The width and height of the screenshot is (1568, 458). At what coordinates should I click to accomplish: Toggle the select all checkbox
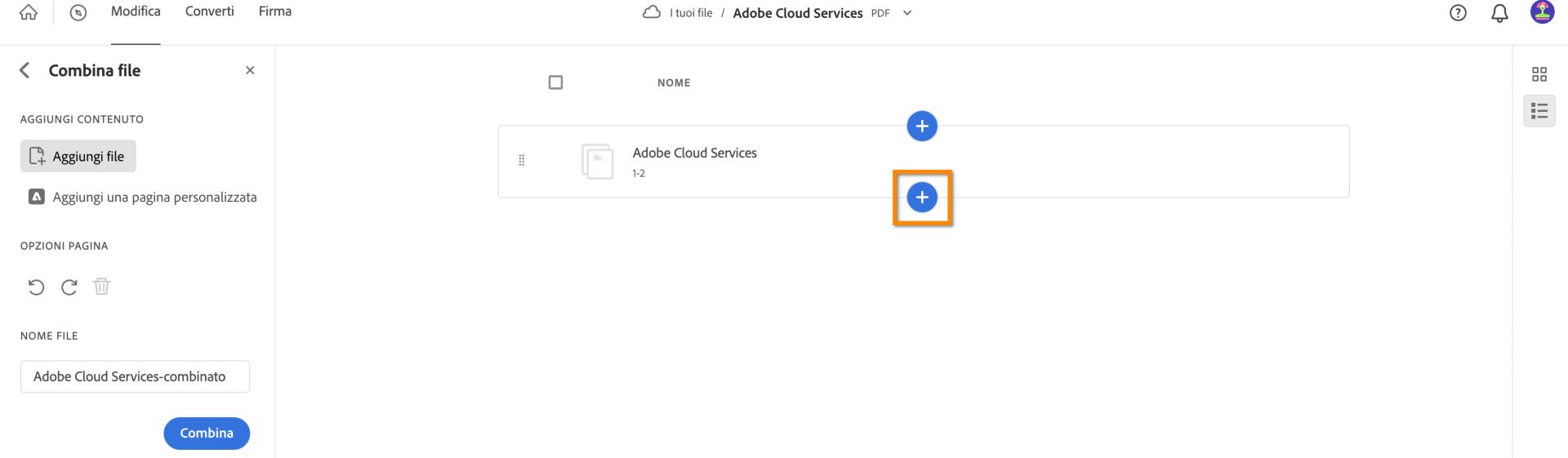pyautogui.click(x=556, y=82)
